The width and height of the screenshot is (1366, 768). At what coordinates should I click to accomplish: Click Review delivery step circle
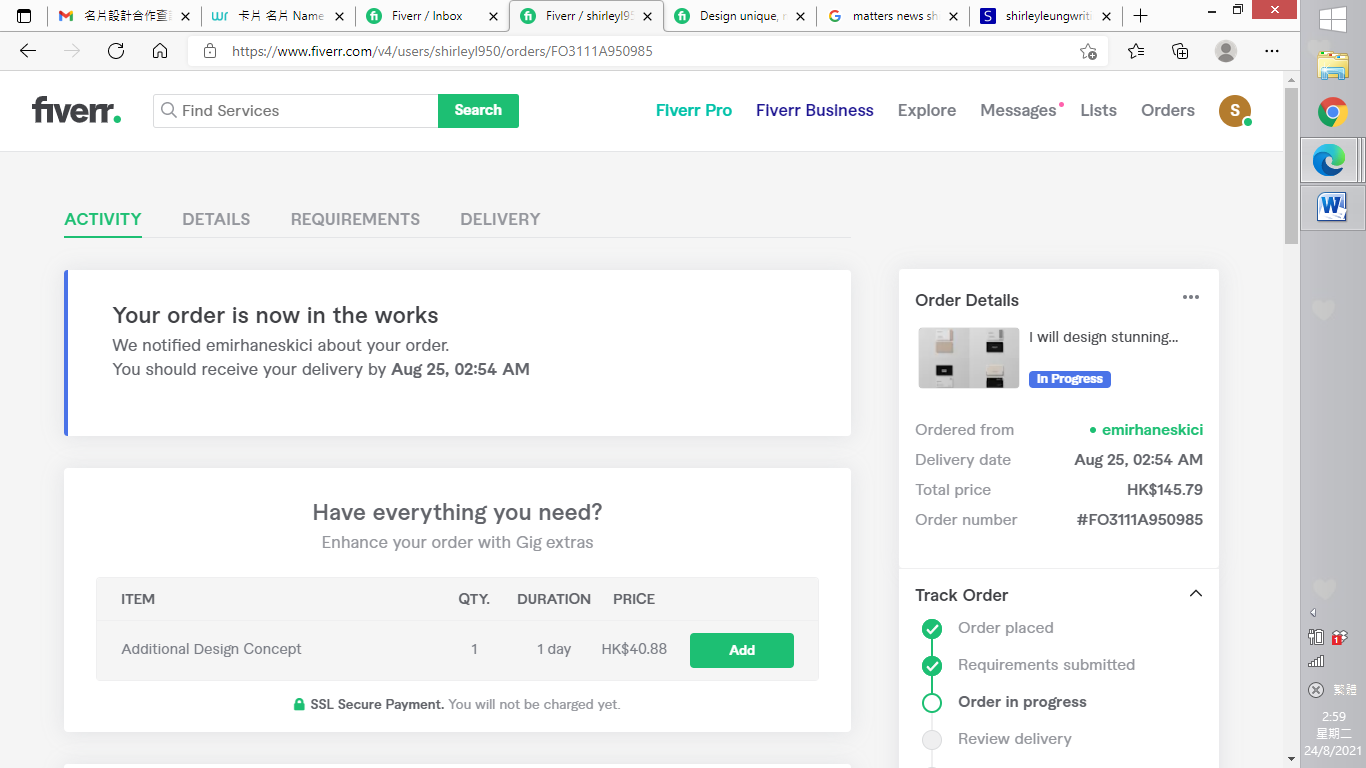pos(932,740)
